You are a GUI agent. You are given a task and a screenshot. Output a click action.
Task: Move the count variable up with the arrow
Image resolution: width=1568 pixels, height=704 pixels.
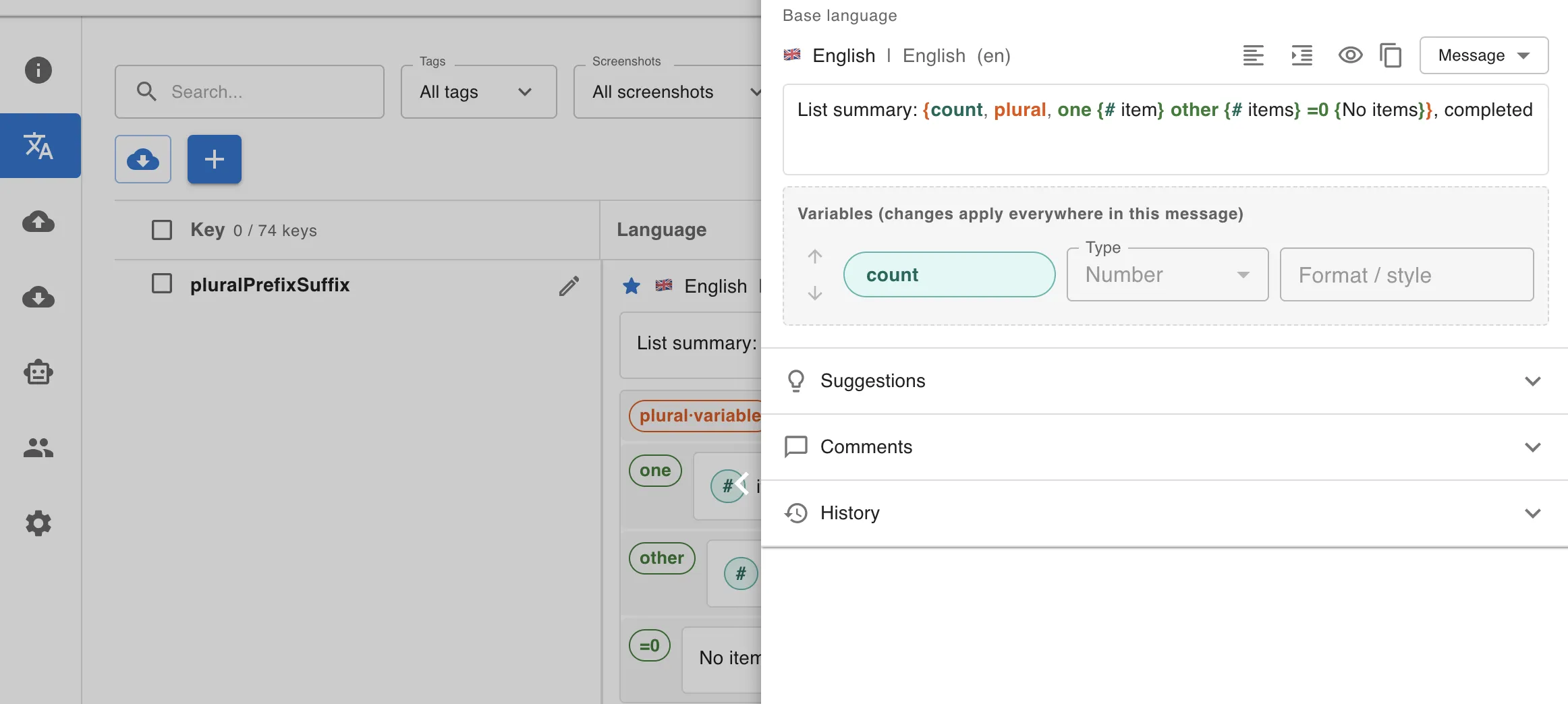(815, 256)
